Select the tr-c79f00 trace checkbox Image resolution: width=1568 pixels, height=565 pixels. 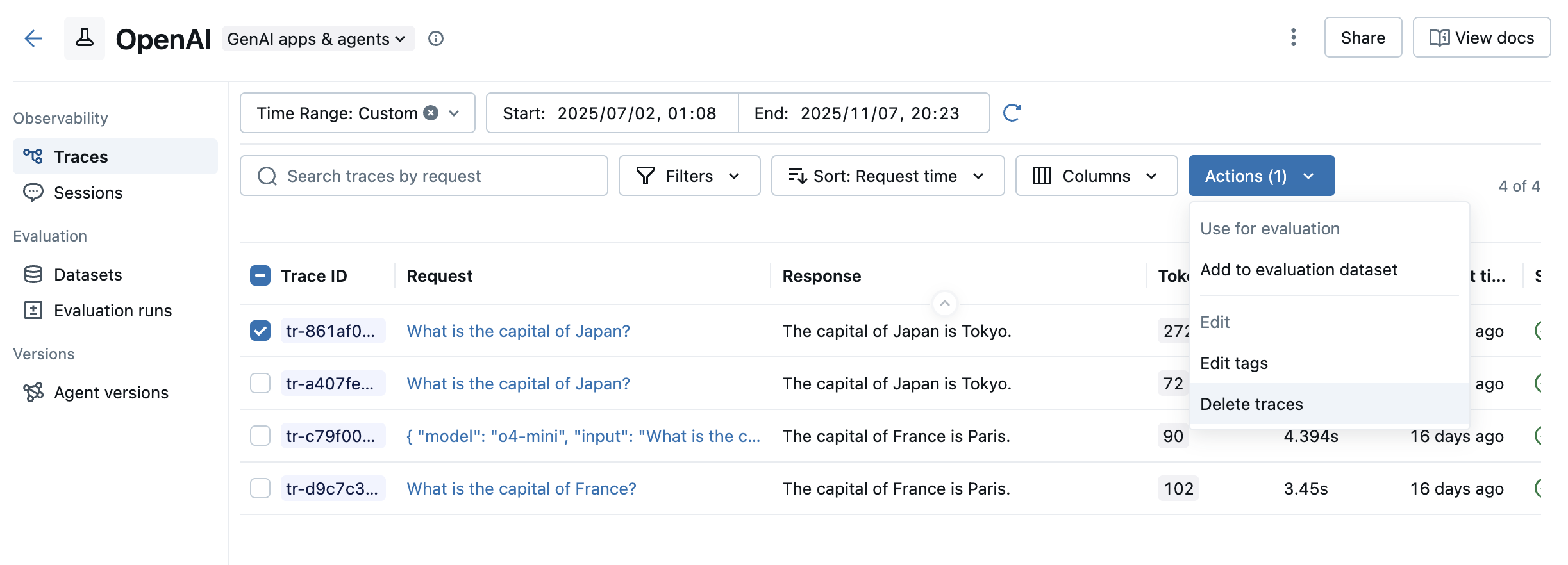260,436
